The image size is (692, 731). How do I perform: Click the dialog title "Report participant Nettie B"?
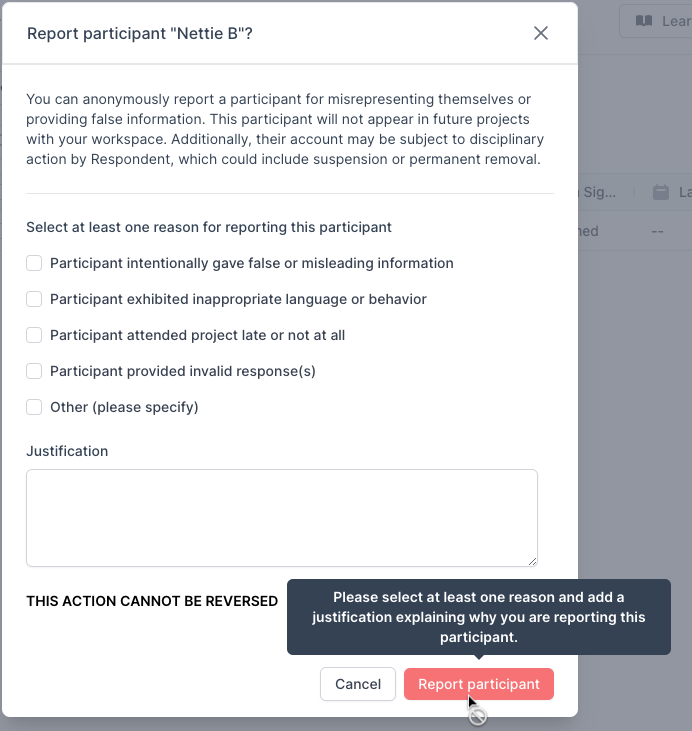(x=140, y=33)
